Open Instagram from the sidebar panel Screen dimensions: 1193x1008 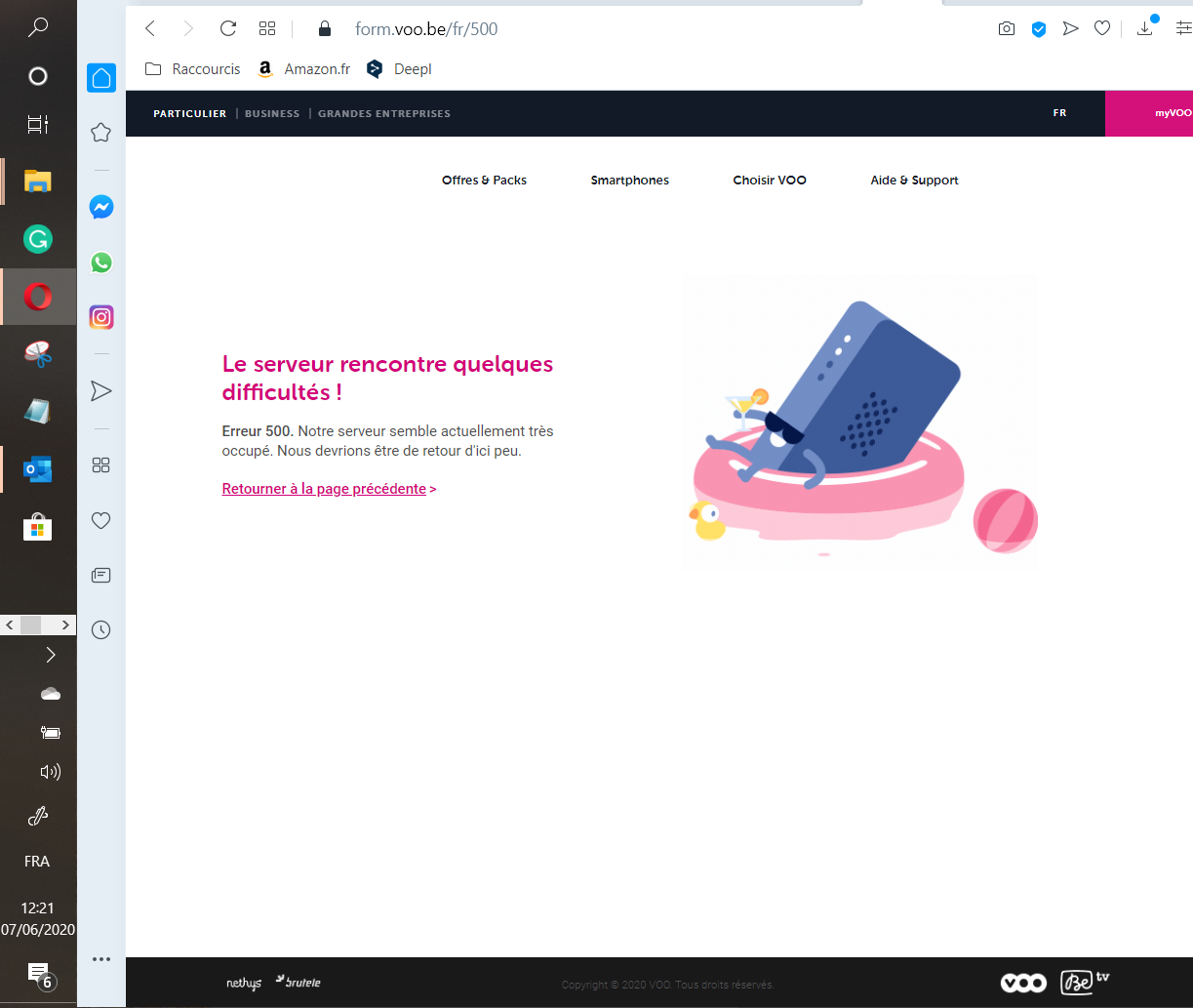pyautogui.click(x=100, y=317)
